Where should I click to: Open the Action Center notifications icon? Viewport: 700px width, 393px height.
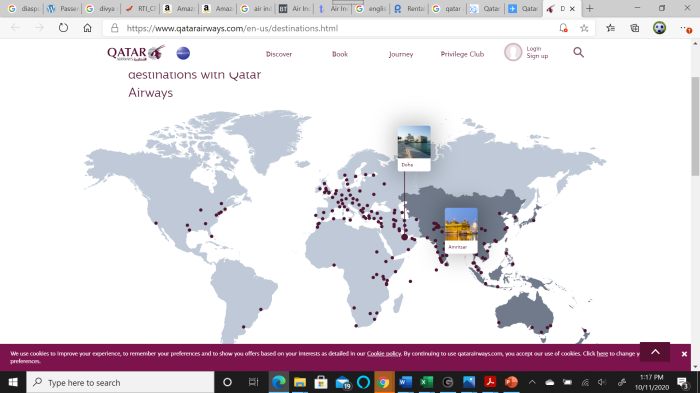[x=682, y=383]
